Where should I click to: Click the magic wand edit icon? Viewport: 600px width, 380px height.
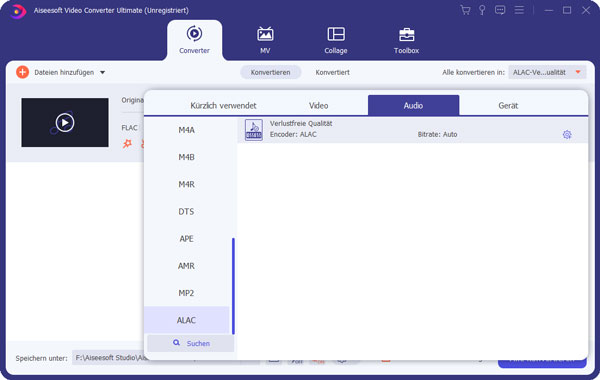point(127,144)
